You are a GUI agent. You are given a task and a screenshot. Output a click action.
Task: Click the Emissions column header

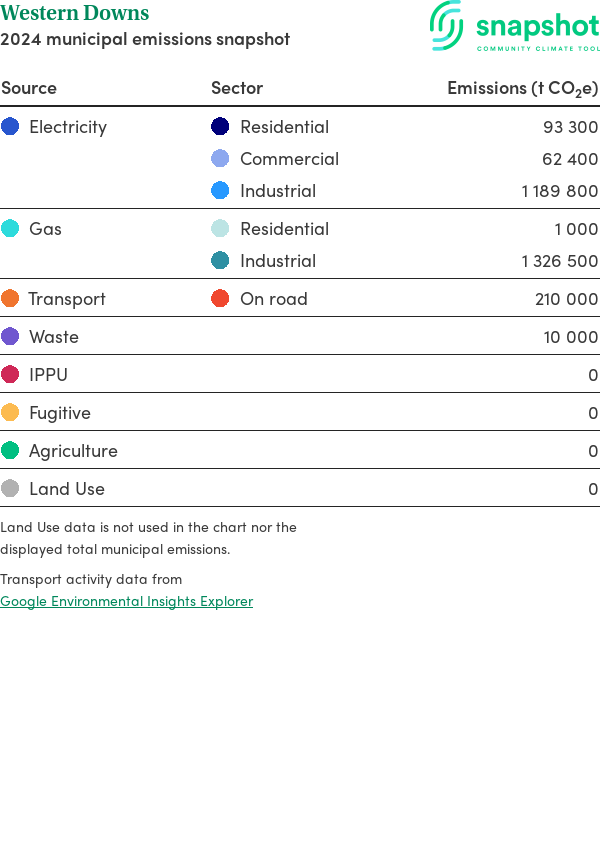[x=522, y=88]
